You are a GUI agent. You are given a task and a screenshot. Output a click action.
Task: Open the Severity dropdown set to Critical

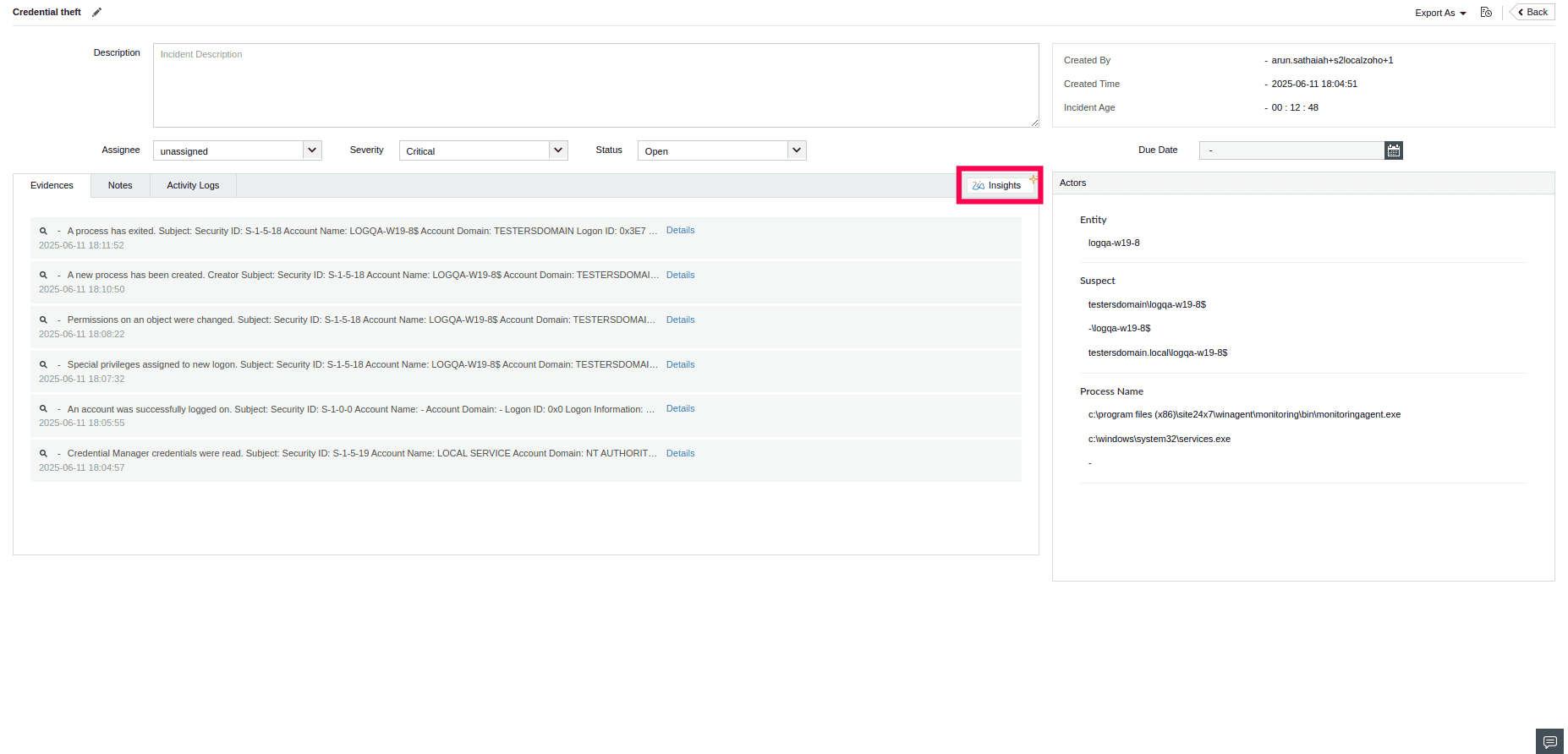[483, 150]
